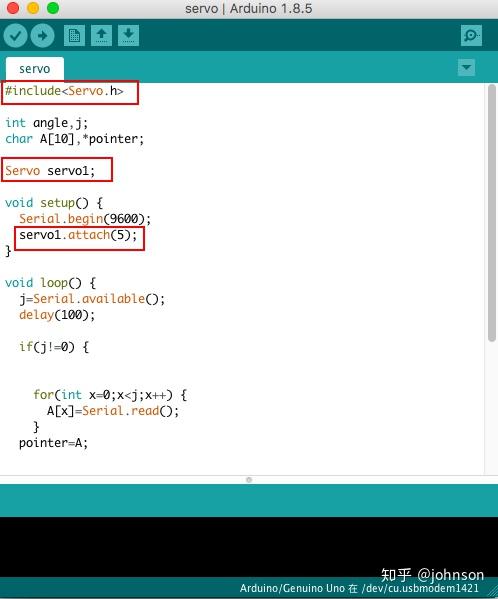Screen dimensions: 498x599
Task: Click the red close window button
Action: coord(13,8)
